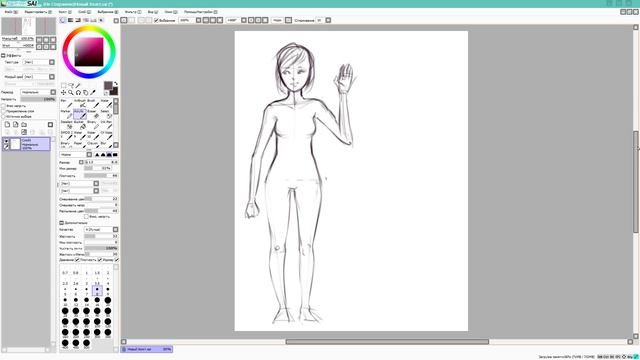Select the Binary pen tool
The height and width of the screenshot is (360, 640).
[92, 124]
